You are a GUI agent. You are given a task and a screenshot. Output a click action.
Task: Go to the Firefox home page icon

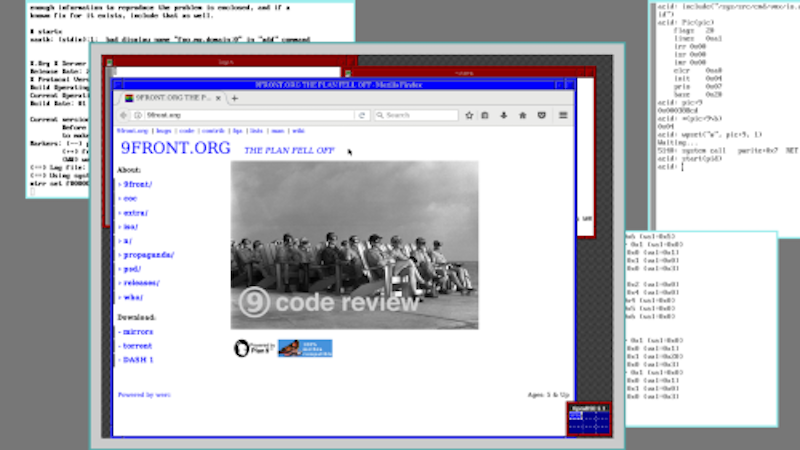522,115
